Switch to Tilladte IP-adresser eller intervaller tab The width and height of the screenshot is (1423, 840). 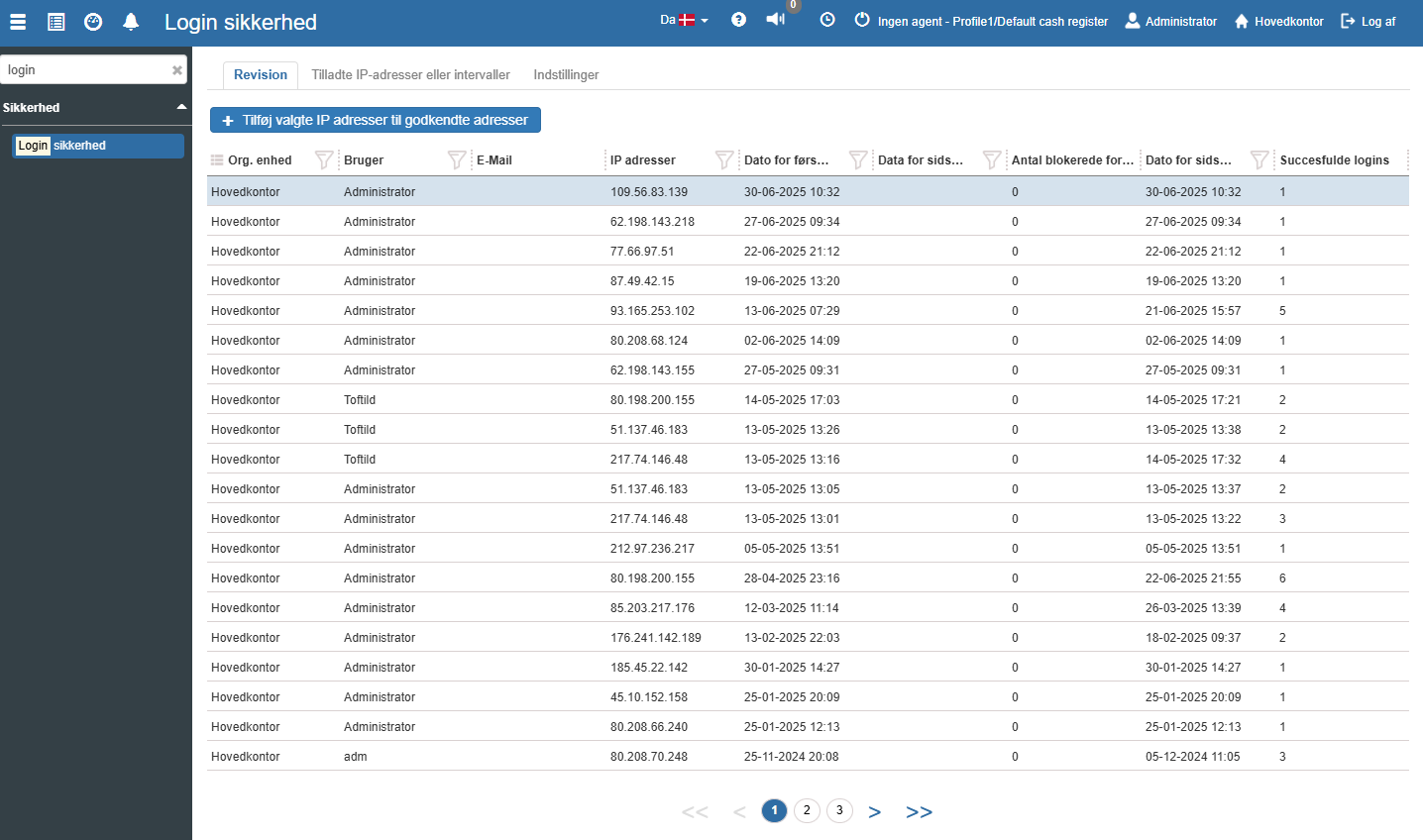(x=410, y=75)
